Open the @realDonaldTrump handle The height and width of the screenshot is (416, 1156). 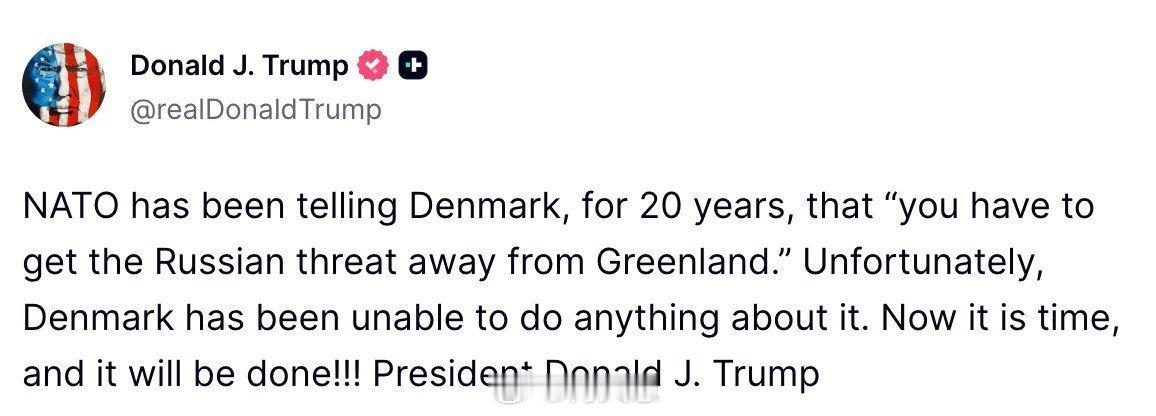pos(256,110)
